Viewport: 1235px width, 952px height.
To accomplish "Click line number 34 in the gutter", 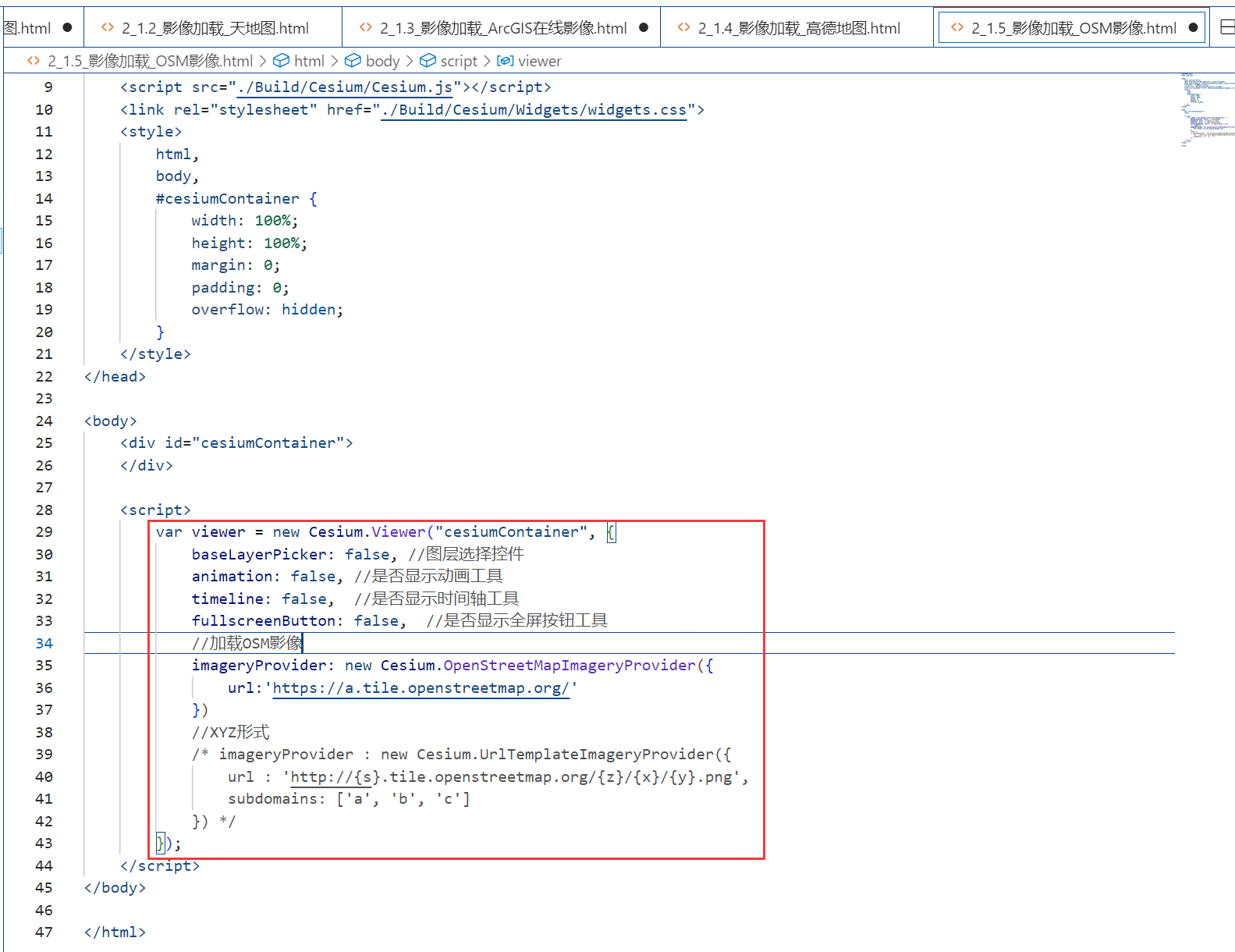I will [x=44, y=644].
